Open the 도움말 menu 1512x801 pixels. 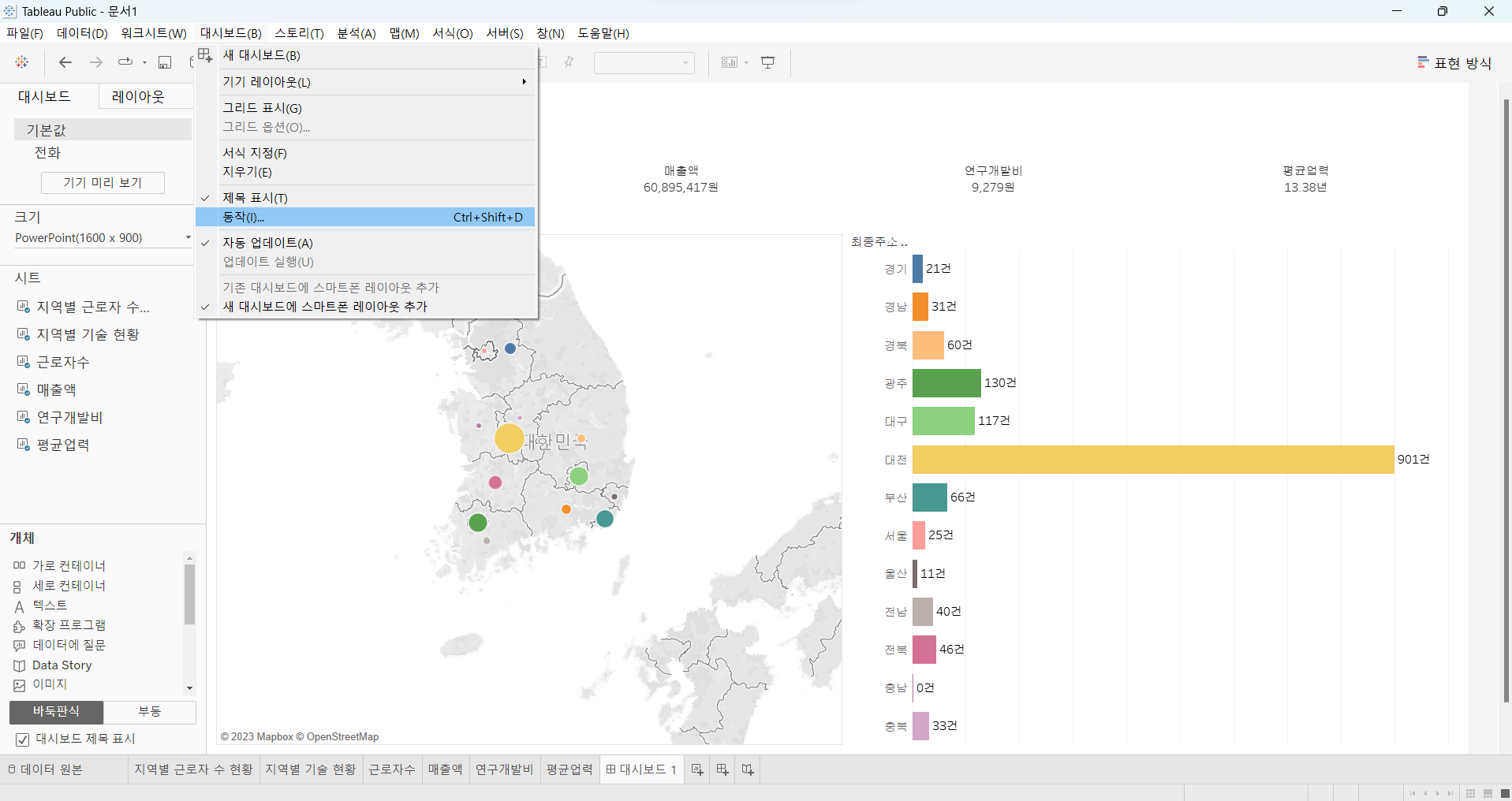coord(603,33)
